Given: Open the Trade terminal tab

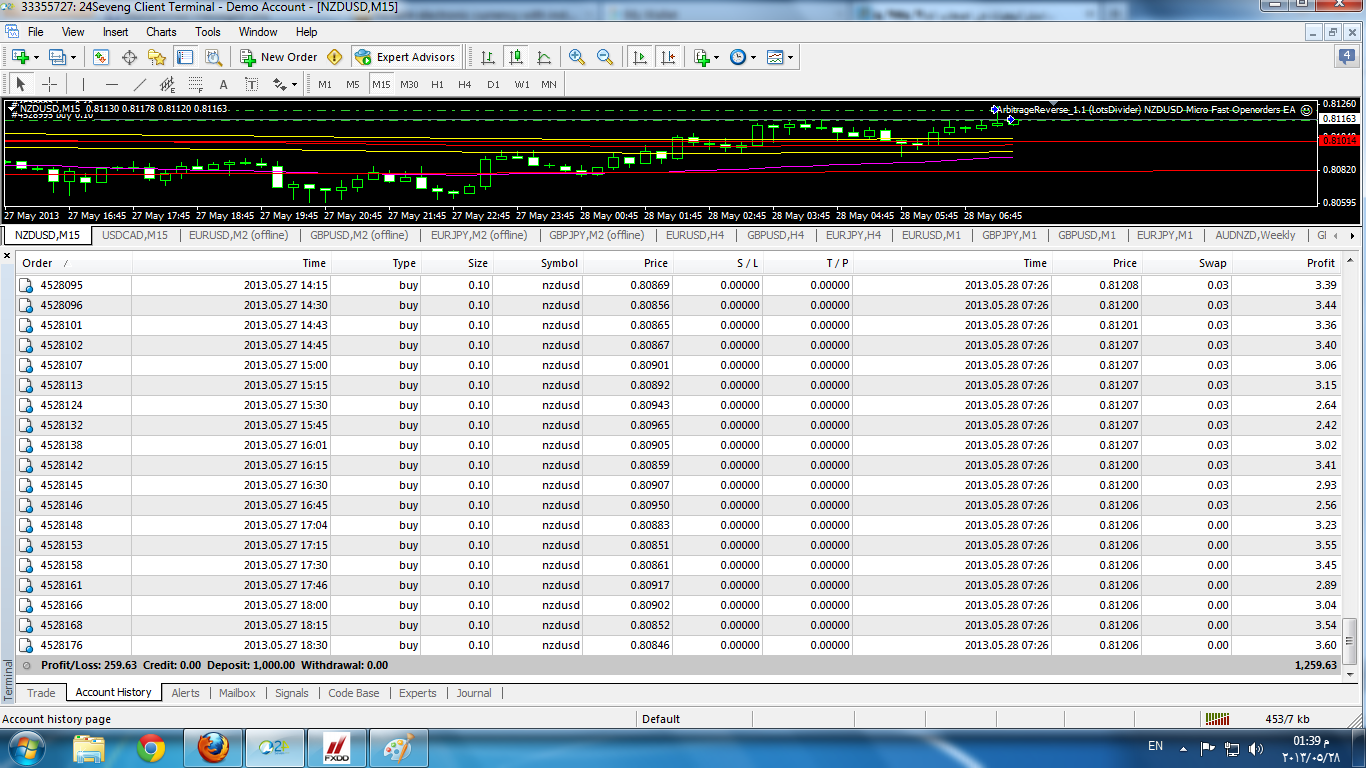Looking at the screenshot, I should [41, 693].
